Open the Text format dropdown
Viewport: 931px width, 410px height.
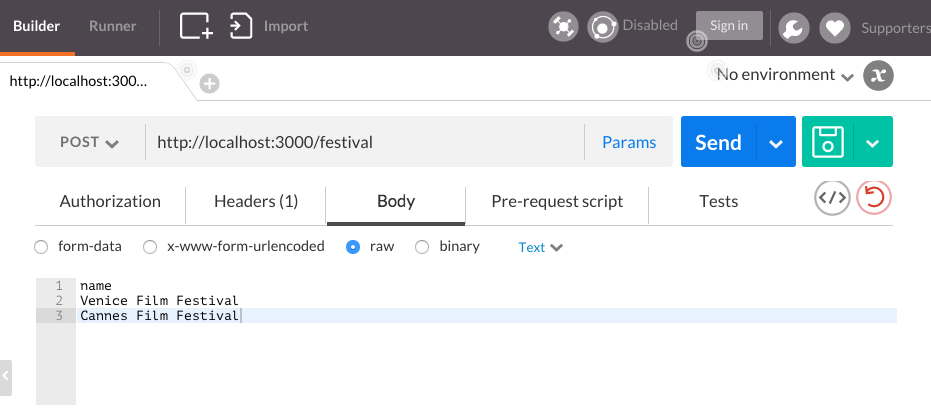click(x=540, y=247)
